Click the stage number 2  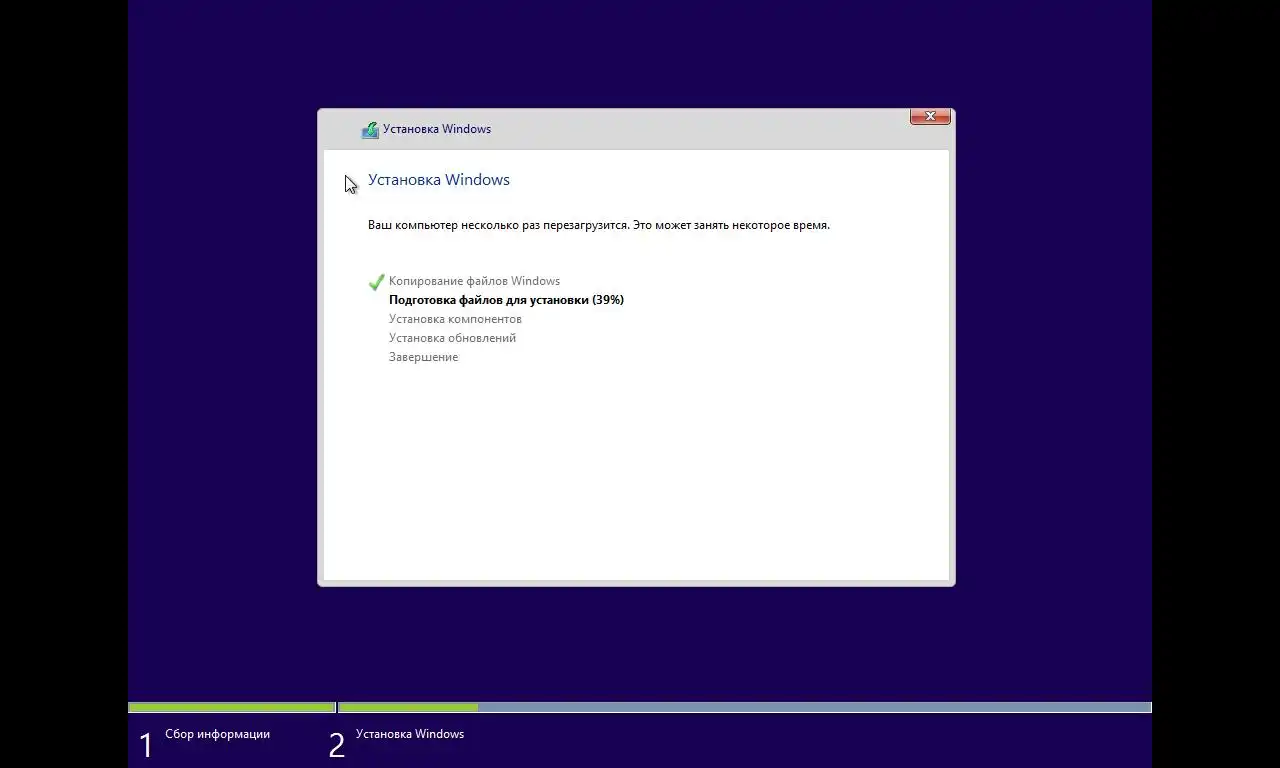pyautogui.click(x=337, y=745)
